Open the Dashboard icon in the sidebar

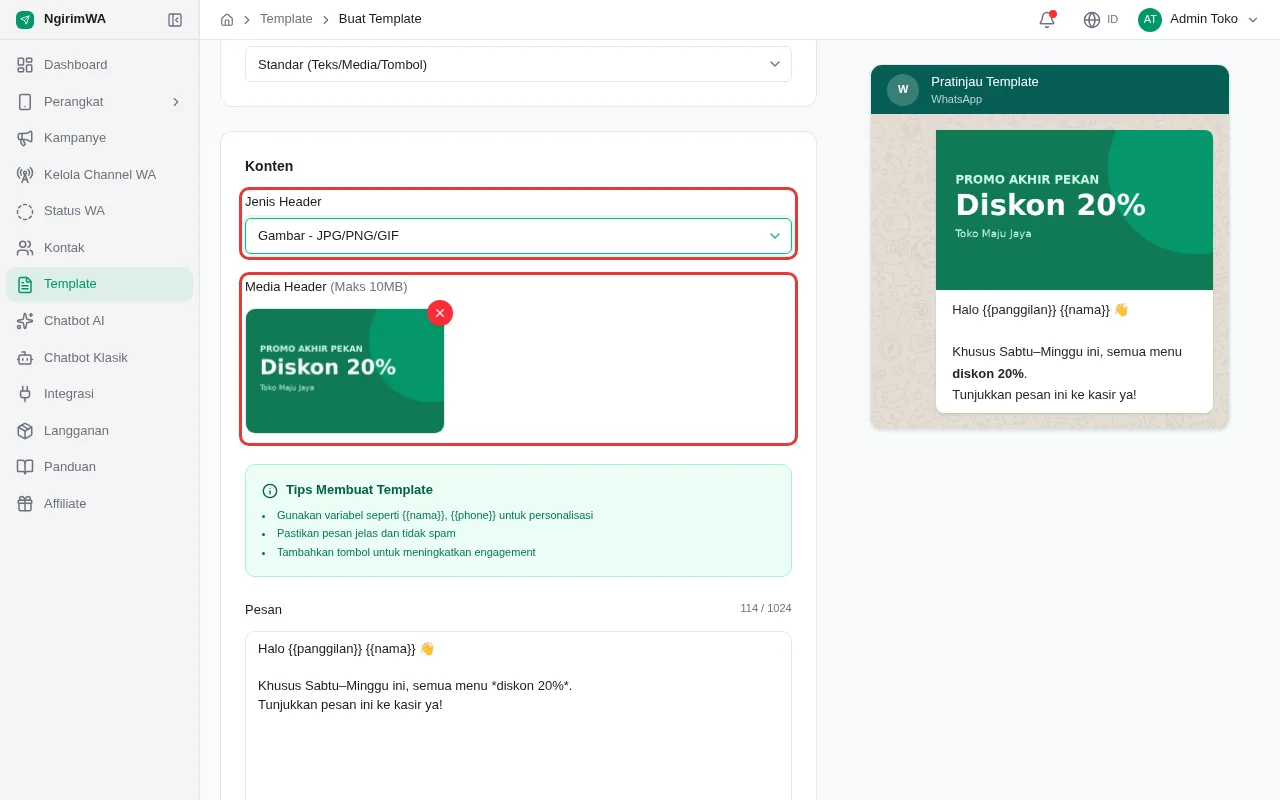[x=25, y=65]
